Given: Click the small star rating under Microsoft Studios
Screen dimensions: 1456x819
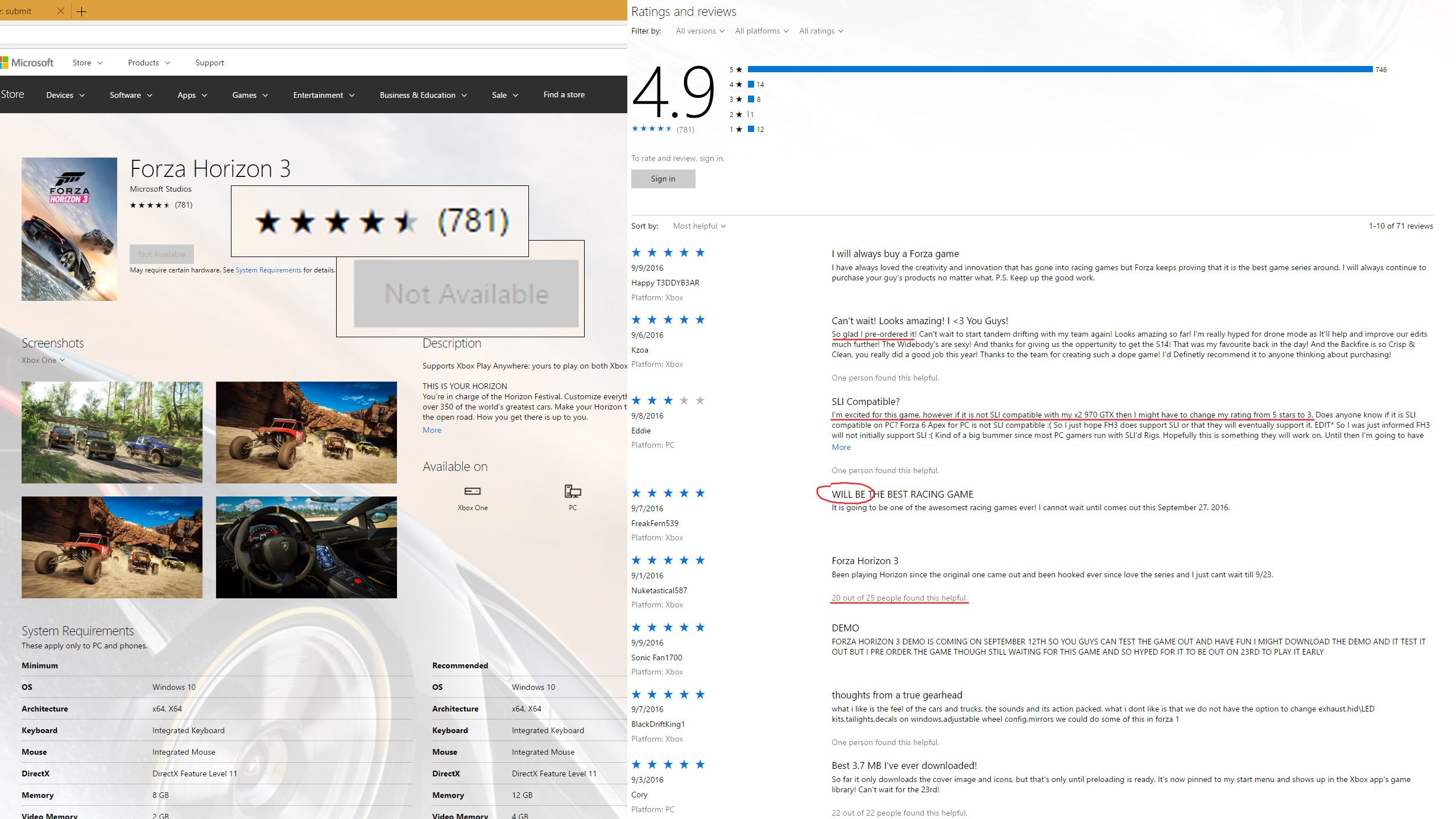Looking at the screenshot, I should tap(150, 205).
